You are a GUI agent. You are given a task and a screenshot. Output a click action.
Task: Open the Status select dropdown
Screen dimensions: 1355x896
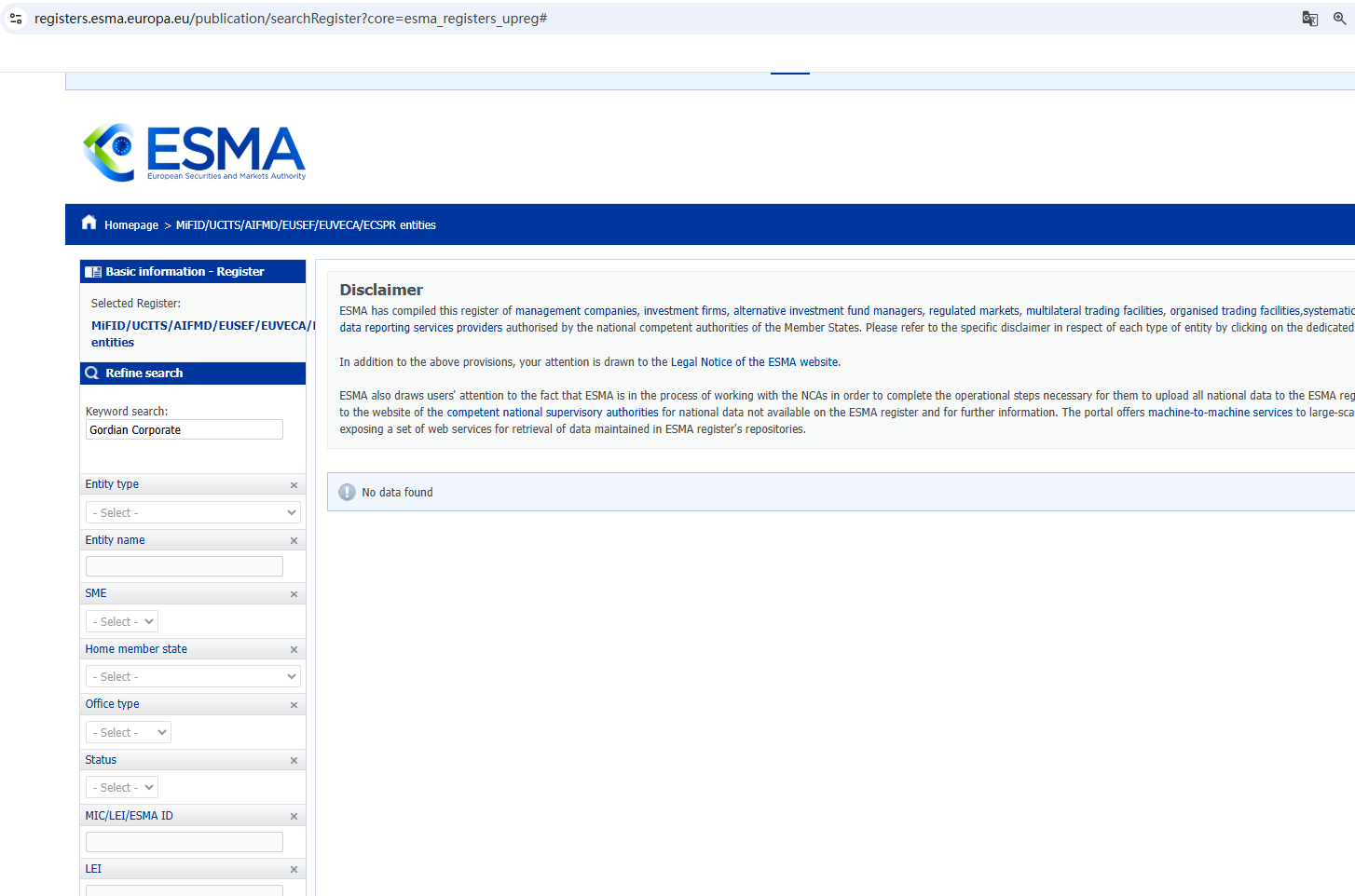(122, 788)
